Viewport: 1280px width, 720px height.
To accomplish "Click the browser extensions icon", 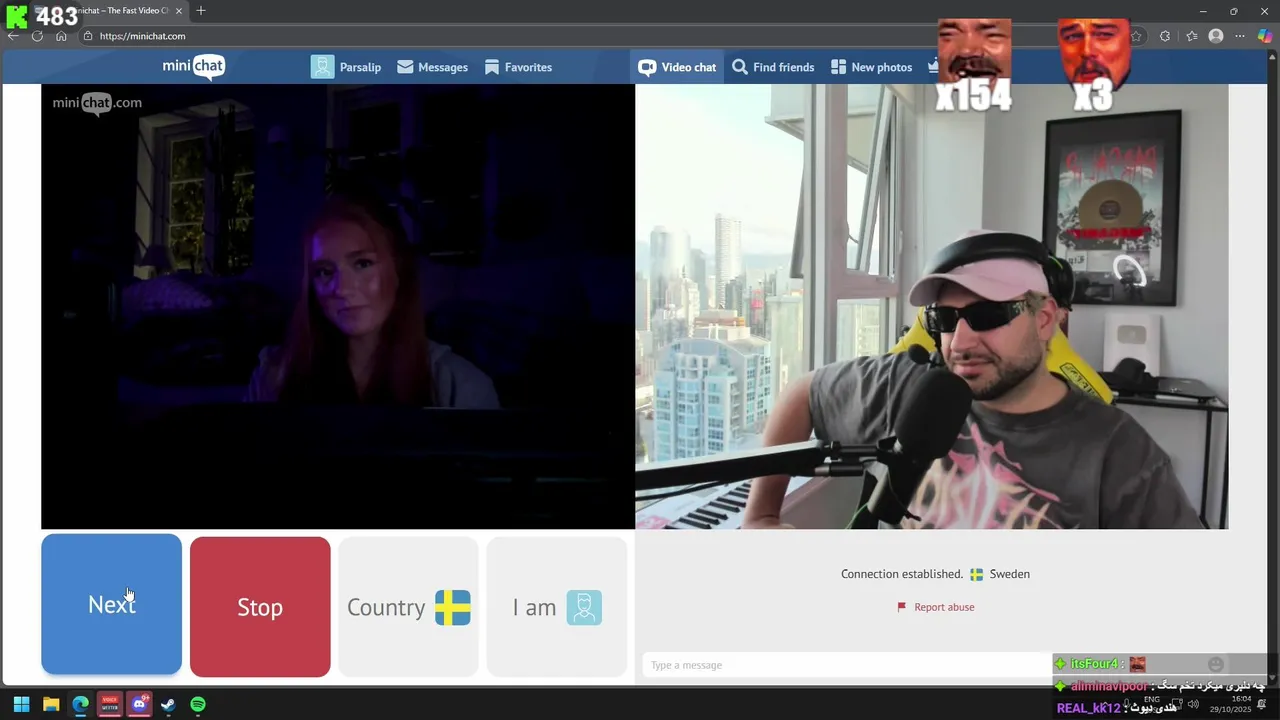I will [x=1165, y=36].
